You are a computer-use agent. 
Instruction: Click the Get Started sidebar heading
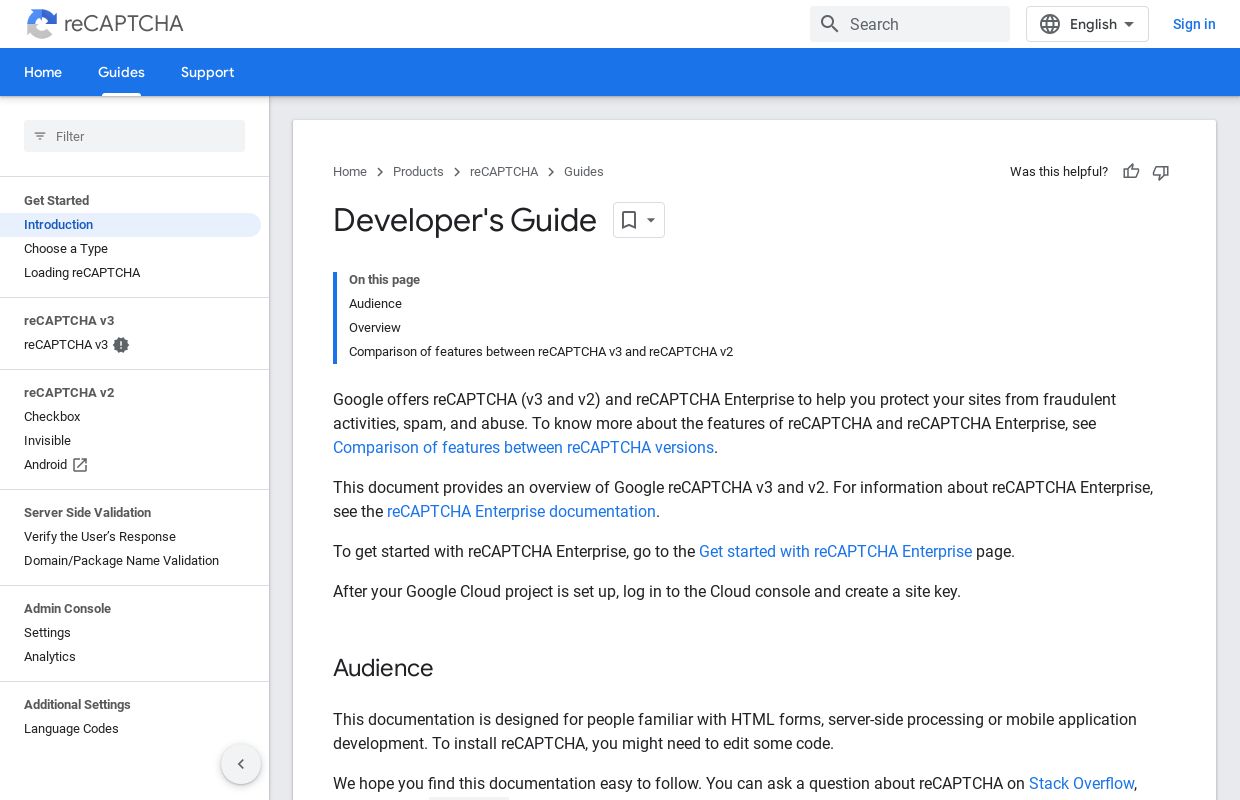[56, 201]
